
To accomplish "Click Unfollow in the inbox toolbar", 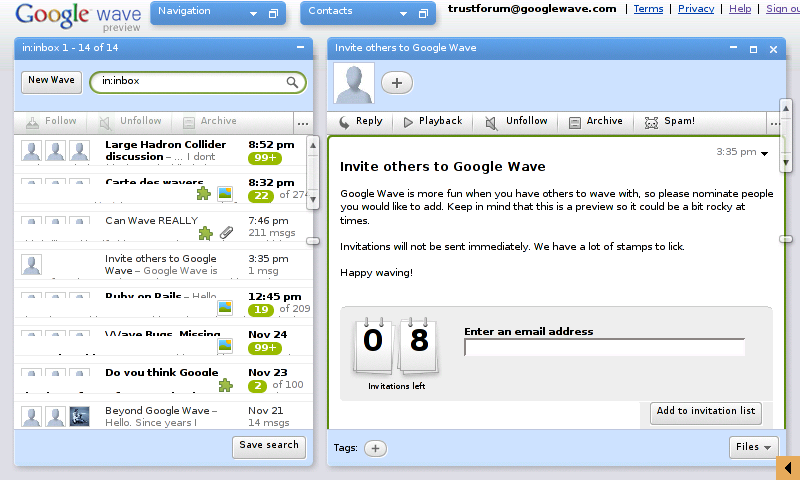I will 130,121.
